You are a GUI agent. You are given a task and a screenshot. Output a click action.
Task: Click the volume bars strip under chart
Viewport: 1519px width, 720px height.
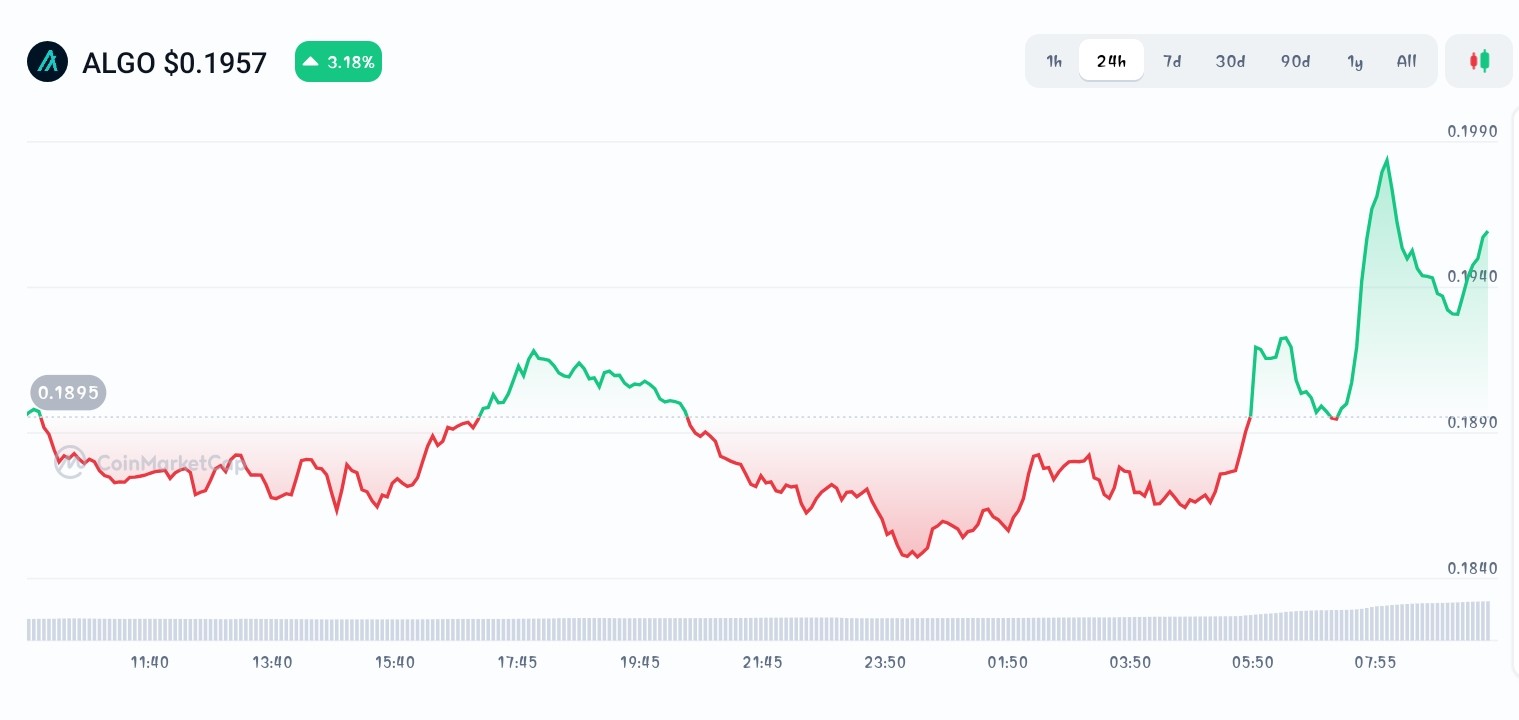point(758,621)
